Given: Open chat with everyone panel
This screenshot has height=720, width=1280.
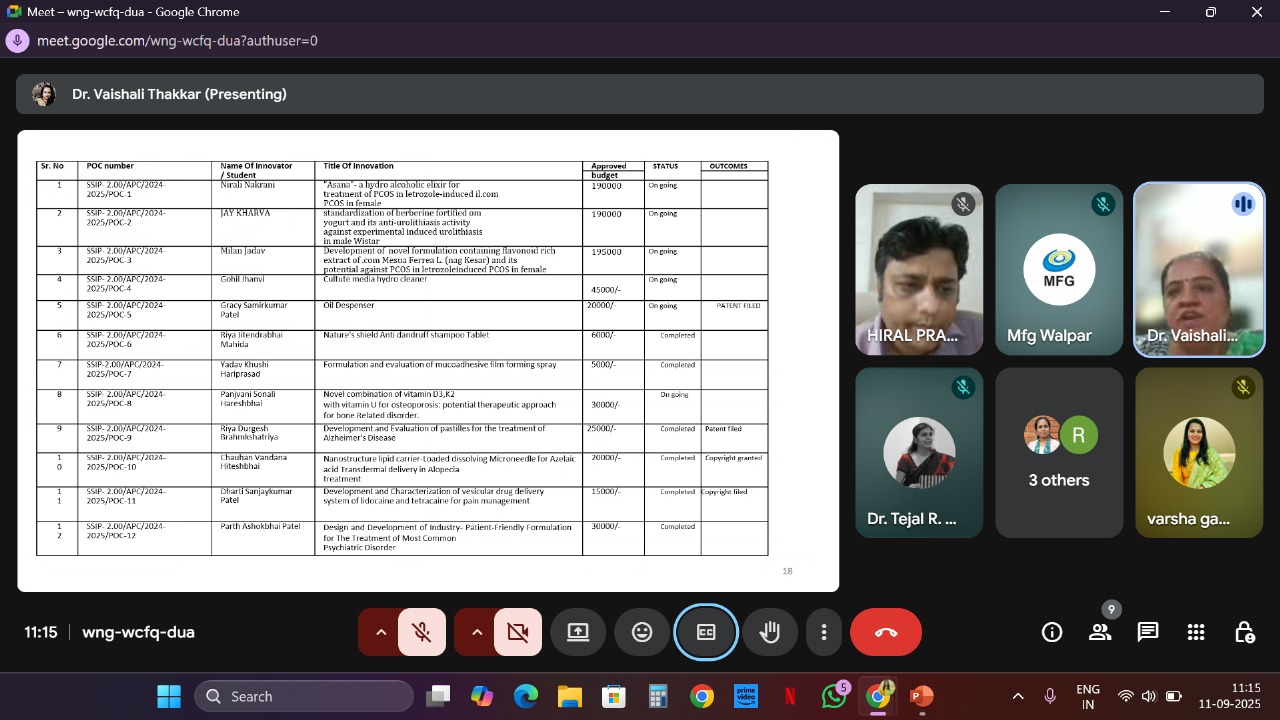Looking at the screenshot, I should [1148, 632].
